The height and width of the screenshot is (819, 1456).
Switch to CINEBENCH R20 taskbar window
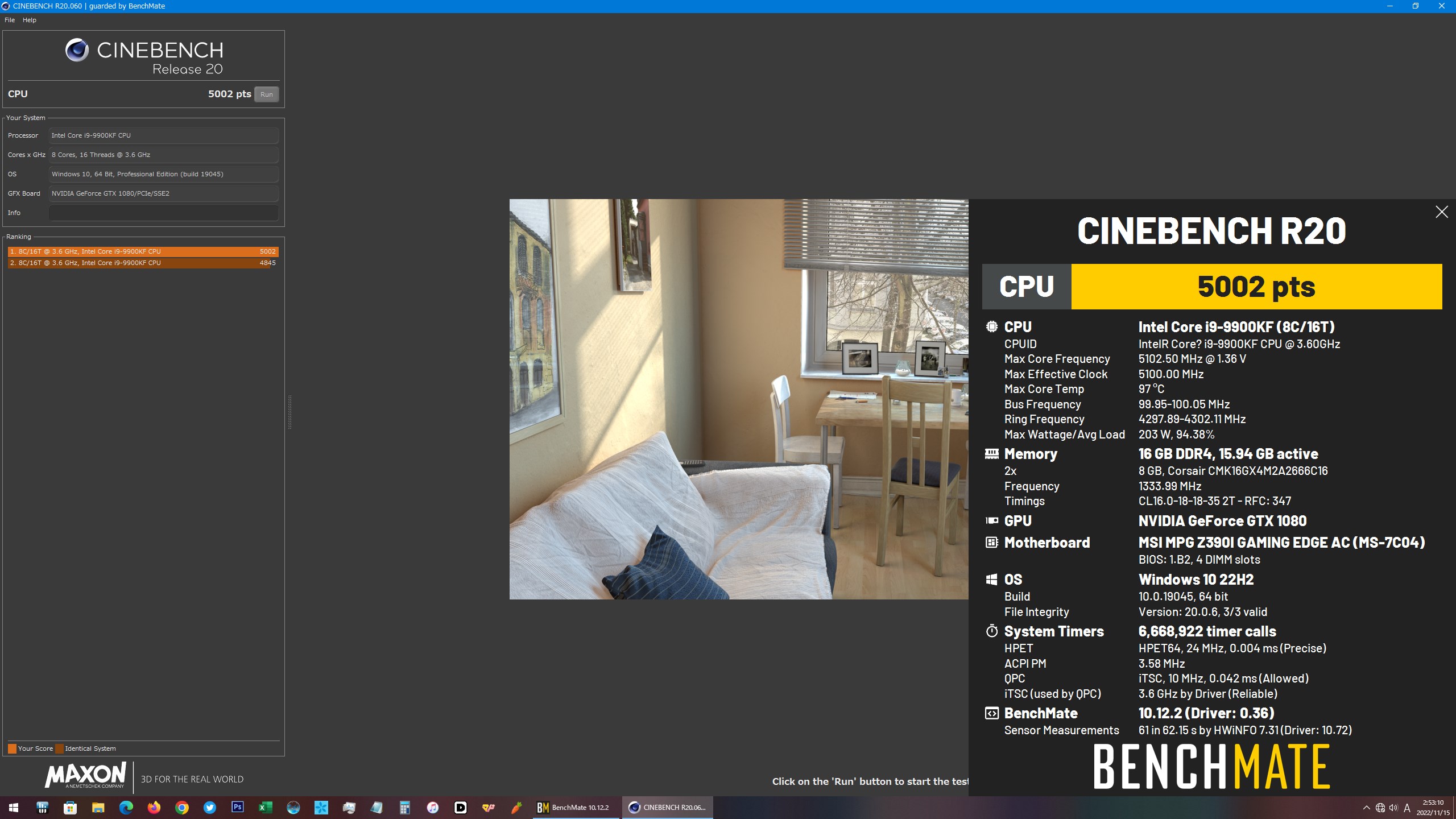click(668, 808)
